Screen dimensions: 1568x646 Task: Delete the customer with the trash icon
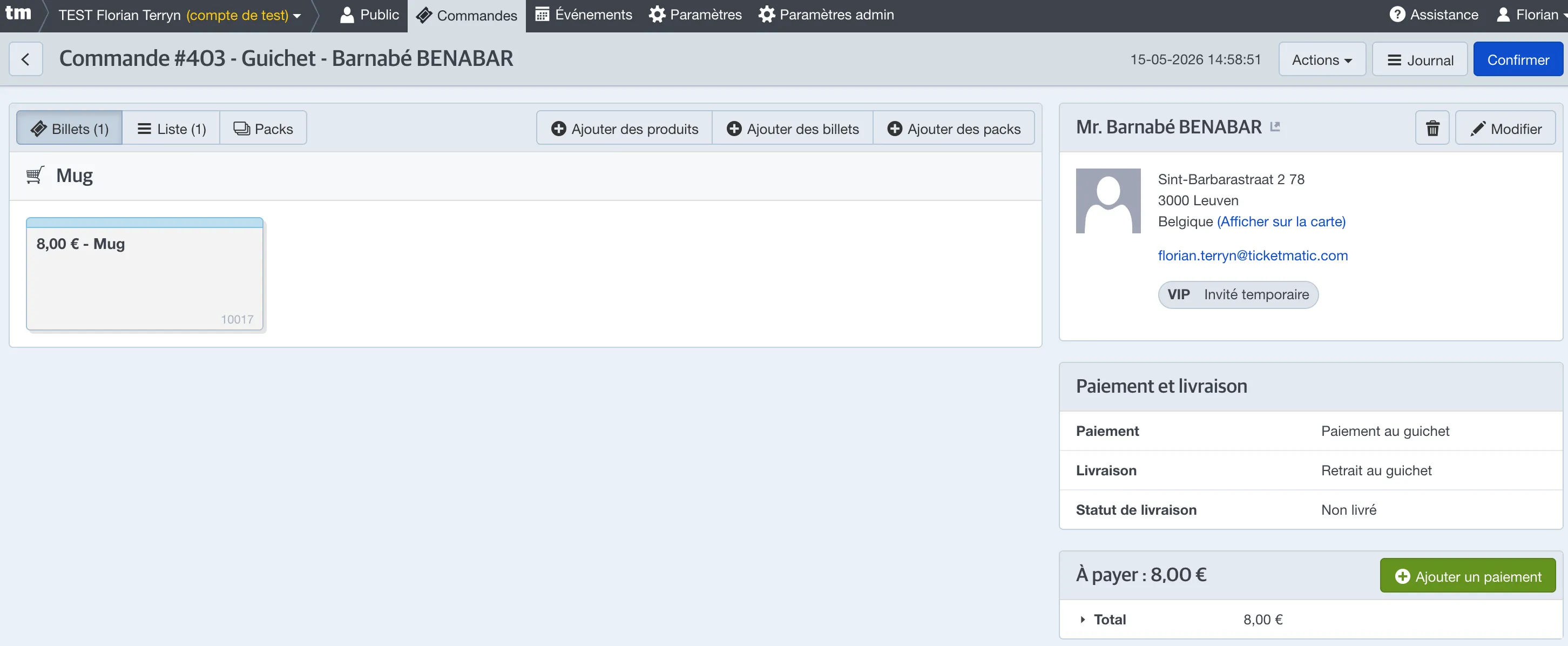pos(1432,128)
